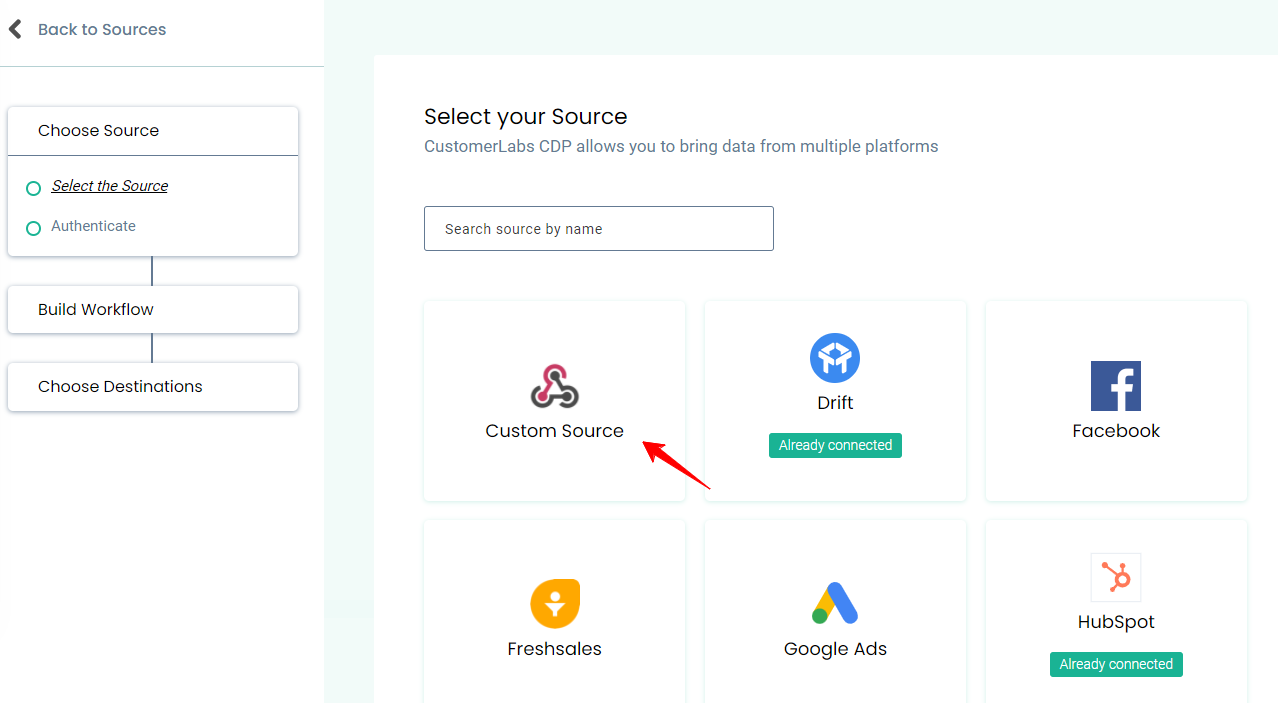Click the Back to Sources link
This screenshot has height=703, width=1278.
click(x=101, y=29)
